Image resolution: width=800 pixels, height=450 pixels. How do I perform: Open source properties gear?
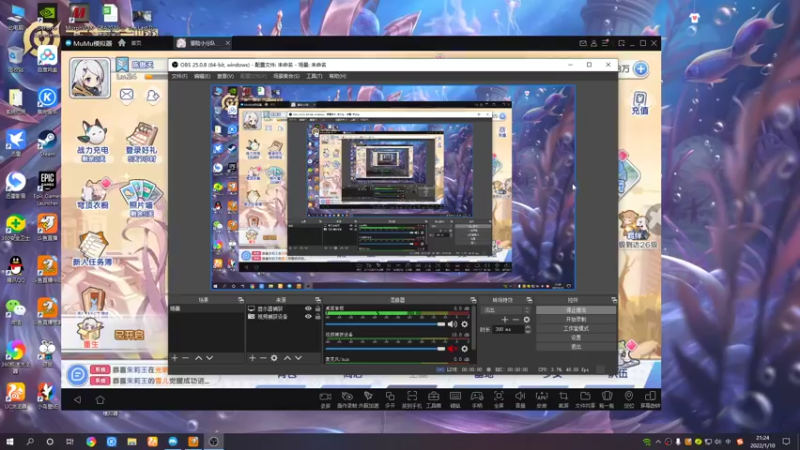(274, 358)
